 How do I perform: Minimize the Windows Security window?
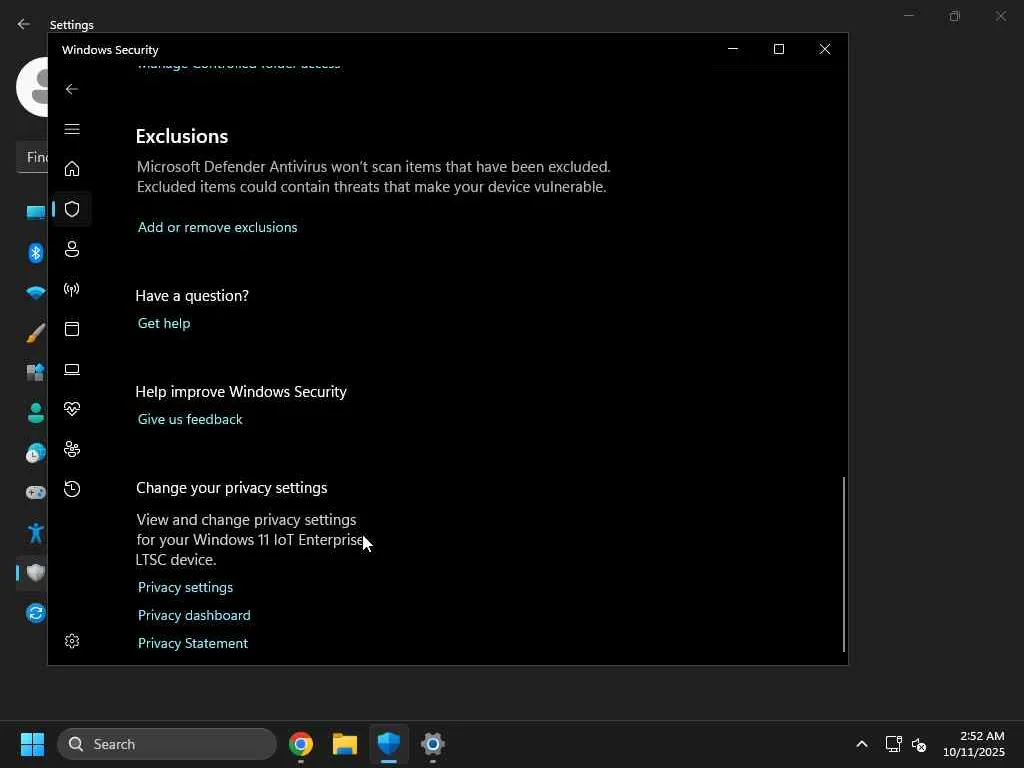[x=733, y=49]
